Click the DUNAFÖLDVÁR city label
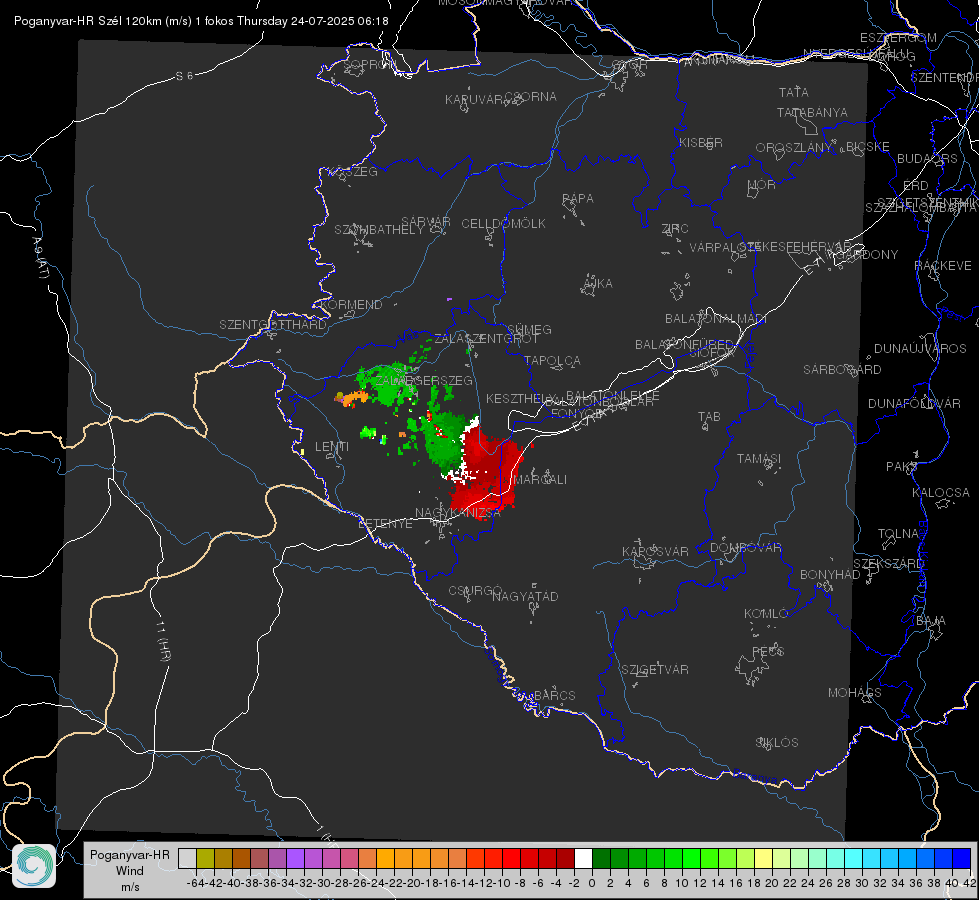Image resolution: width=979 pixels, height=900 pixels. click(x=914, y=403)
